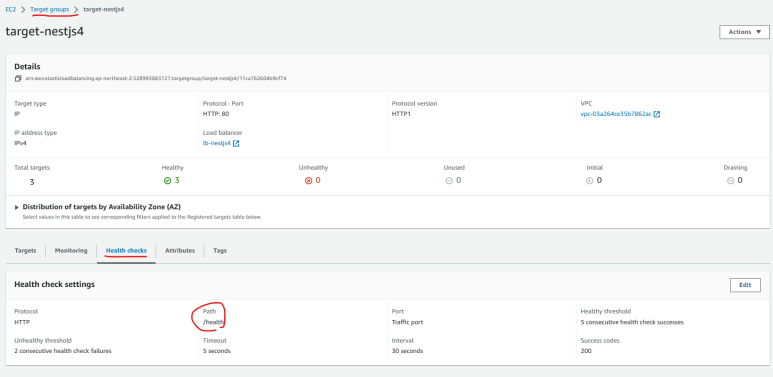Click the IPv4 address type value
The image size is (773, 377).
(x=21, y=144)
